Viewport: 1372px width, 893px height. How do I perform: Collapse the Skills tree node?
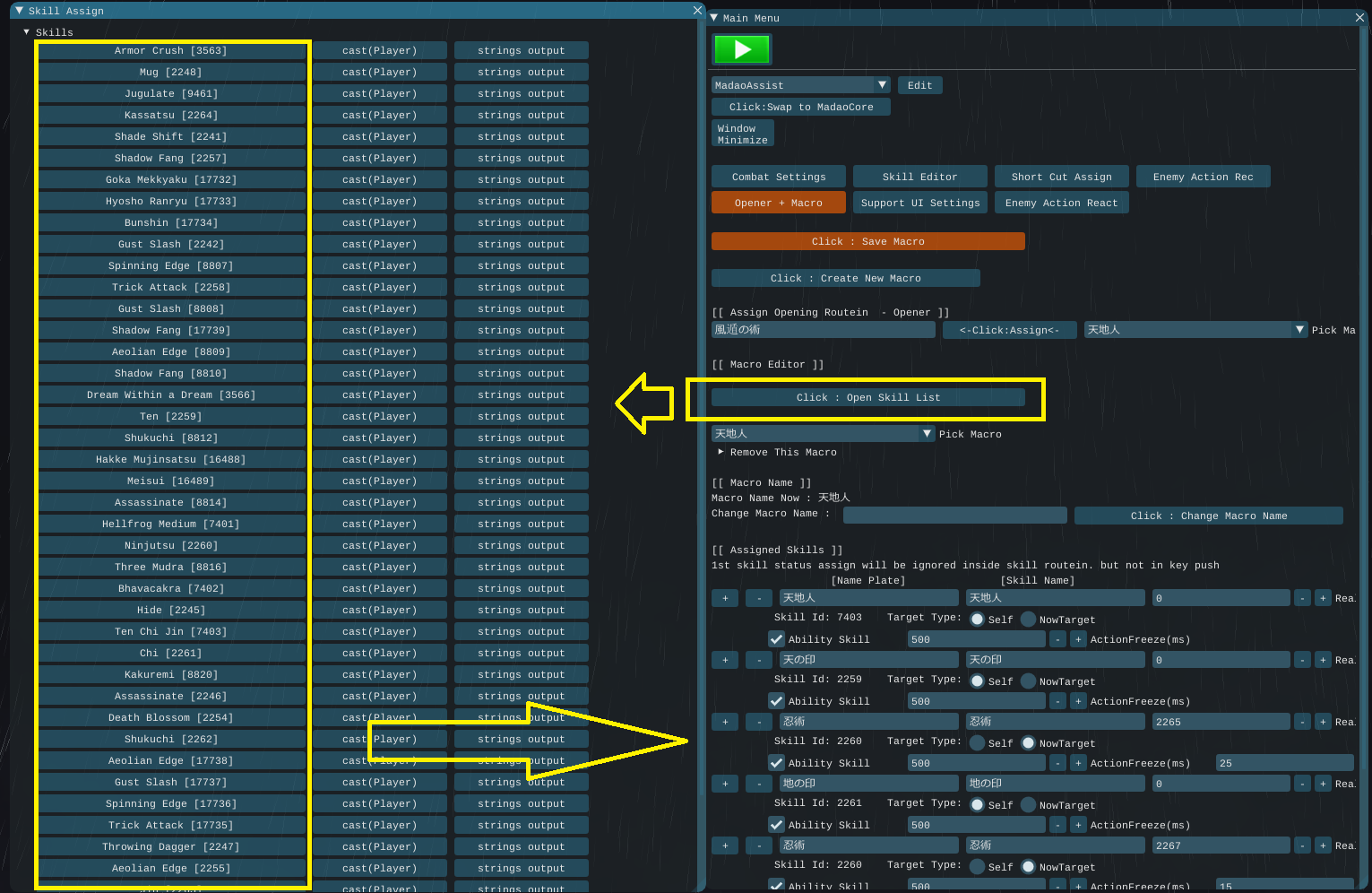pyautogui.click(x=27, y=32)
